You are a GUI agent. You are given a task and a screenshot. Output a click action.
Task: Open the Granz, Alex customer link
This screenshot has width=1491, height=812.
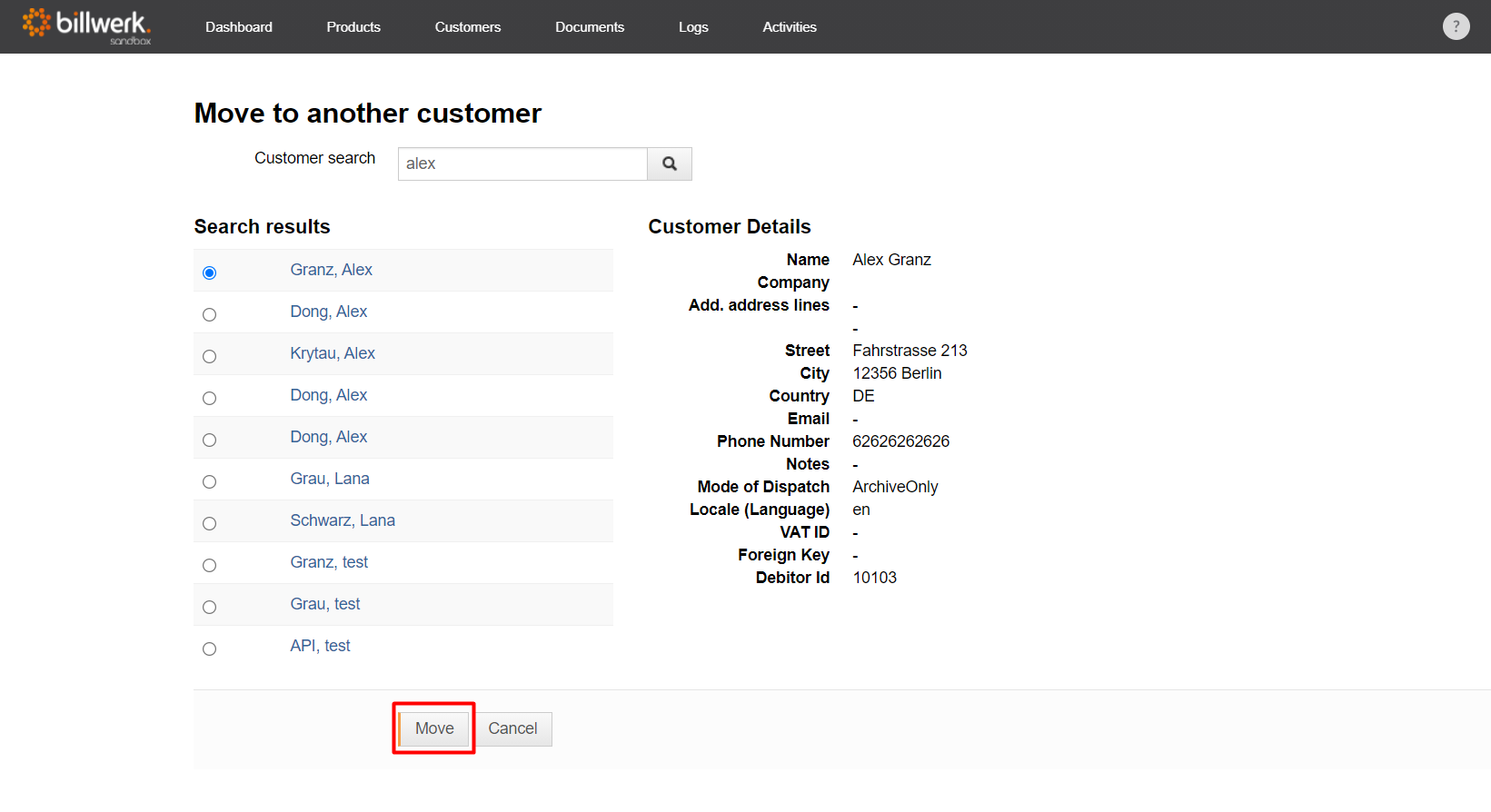(x=331, y=270)
